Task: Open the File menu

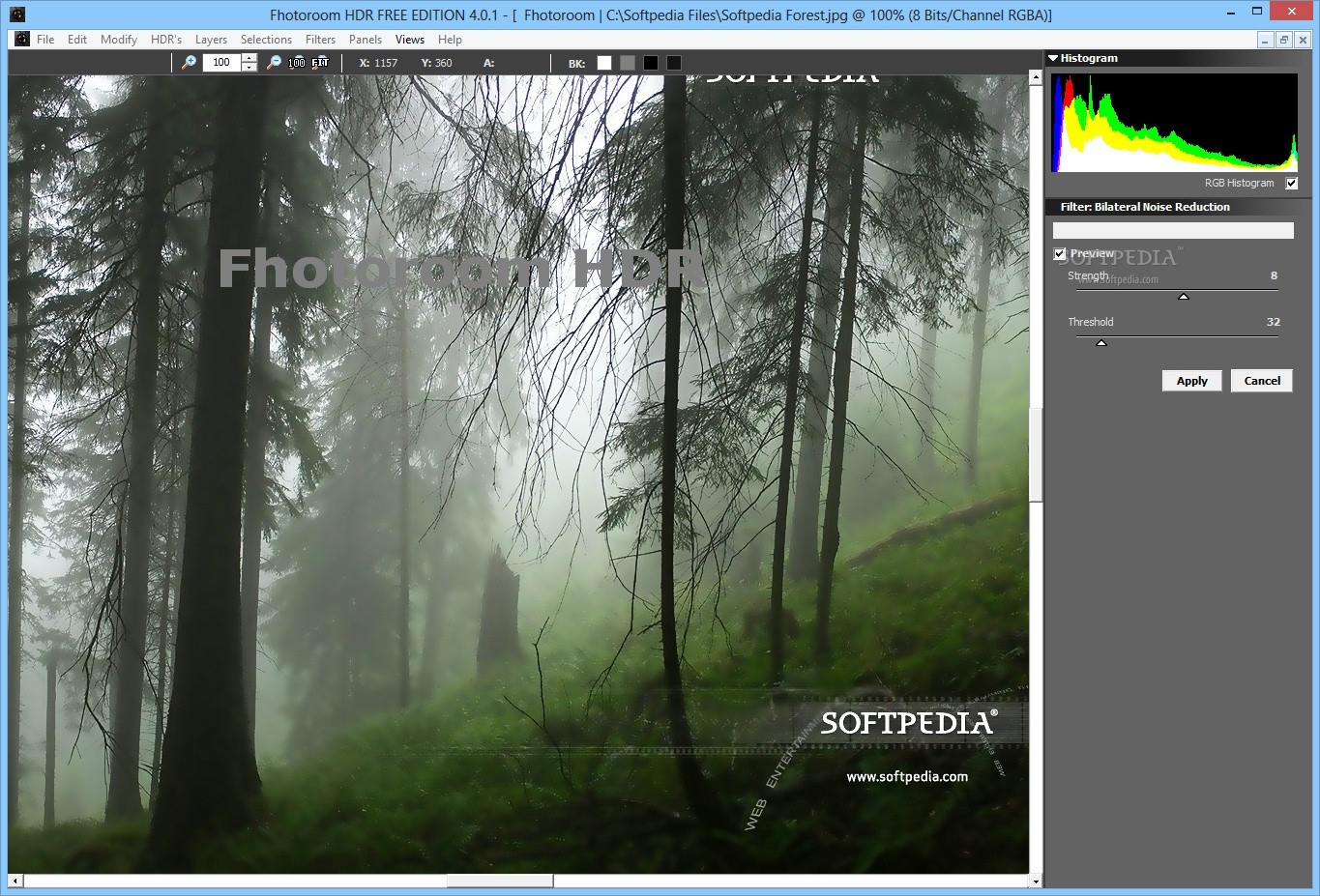Action: 45,40
